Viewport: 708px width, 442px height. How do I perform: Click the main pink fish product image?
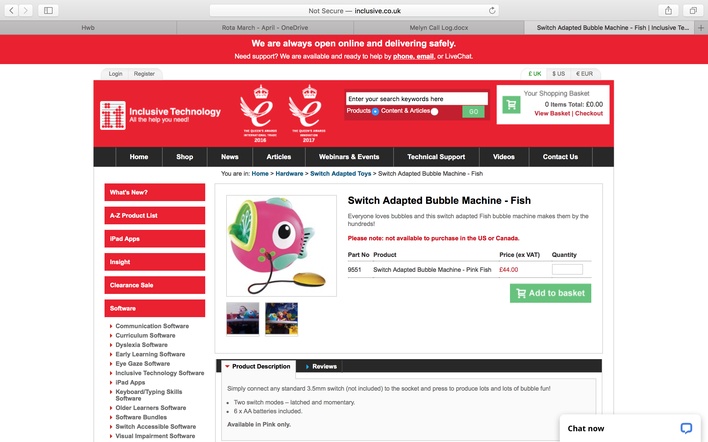point(281,246)
